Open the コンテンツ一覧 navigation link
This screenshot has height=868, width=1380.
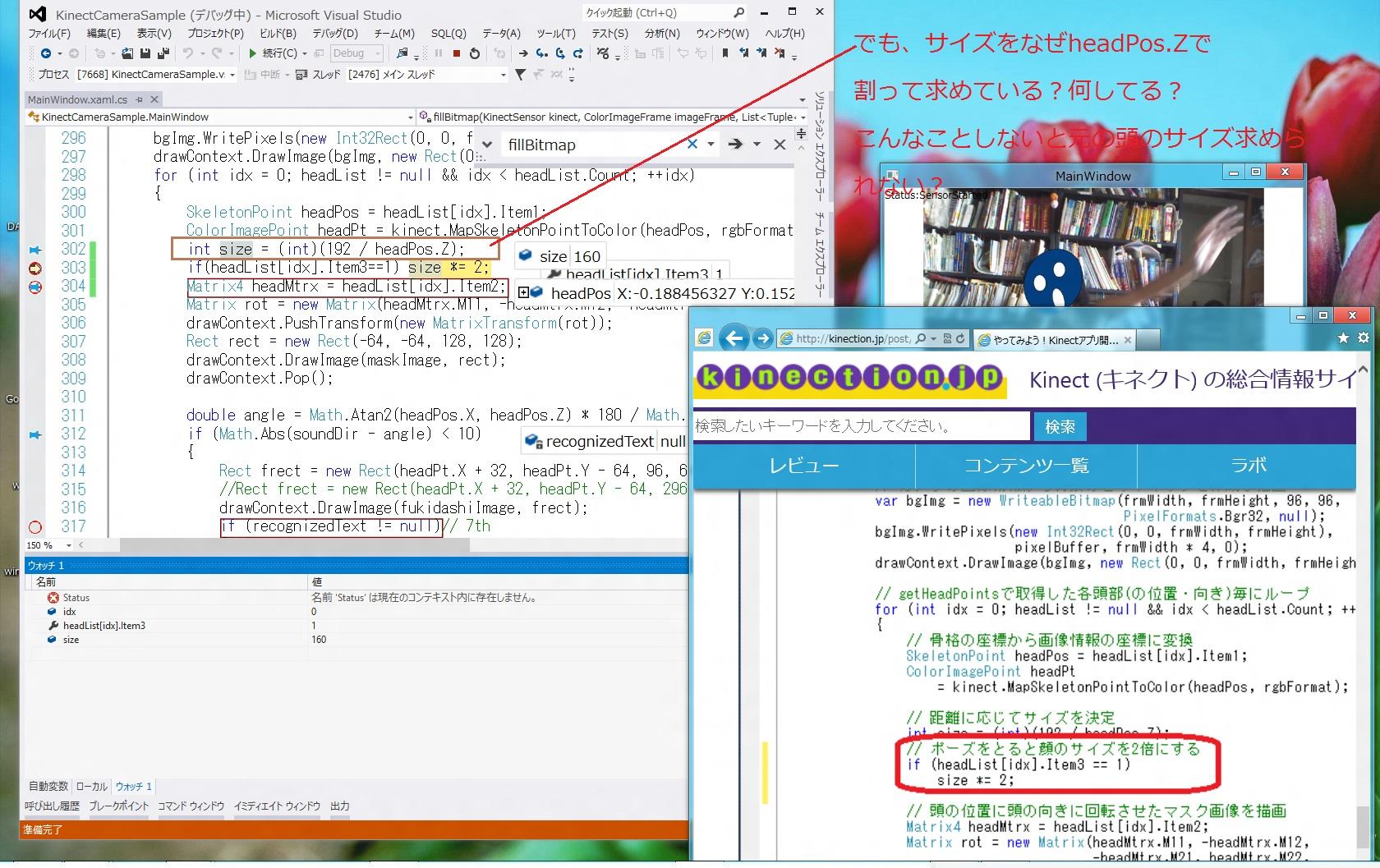tap(1026, 466)
